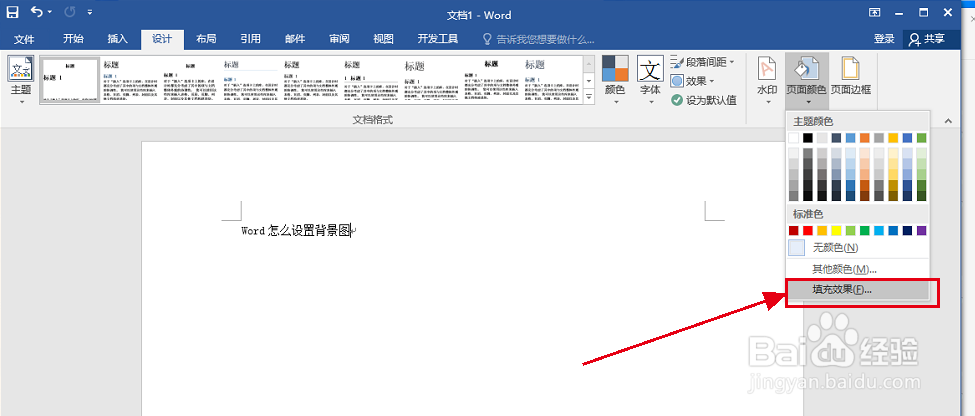Click the 共享 share button
This screenshot has height=416, width=975.
926,39
